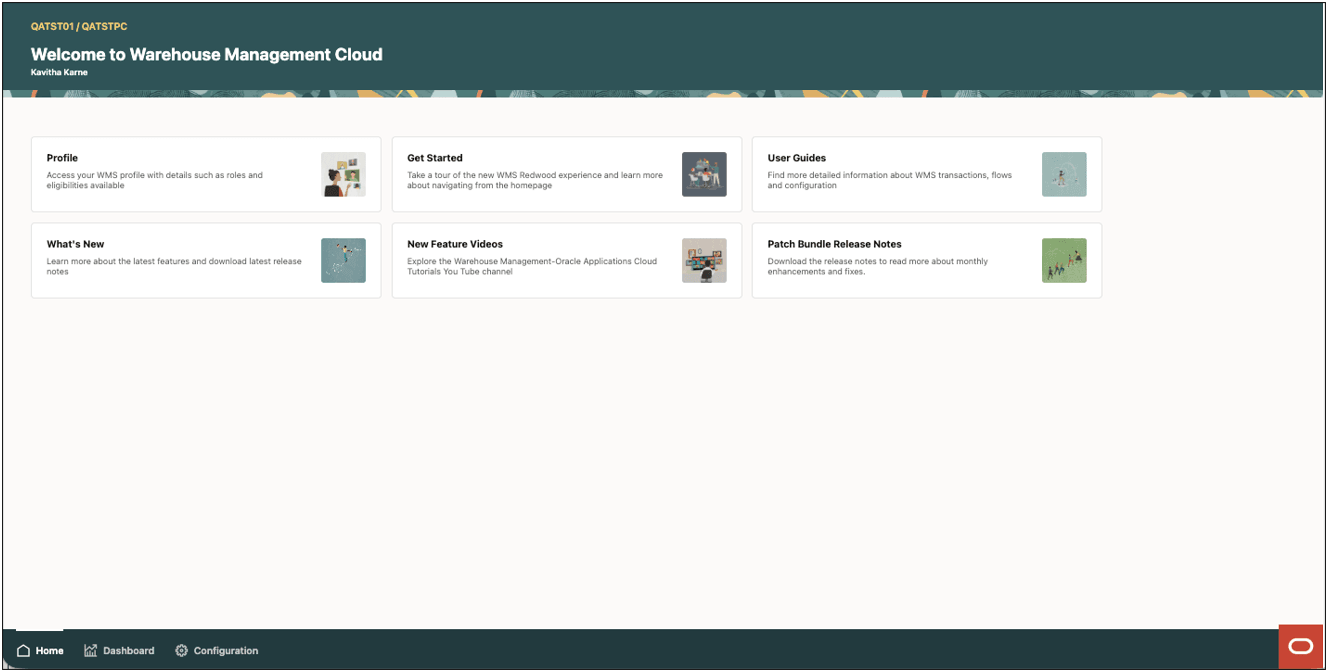Open the red Oracle logo button
Viewport: 1327px width, 672px height.
click(x=1300, y=647)
